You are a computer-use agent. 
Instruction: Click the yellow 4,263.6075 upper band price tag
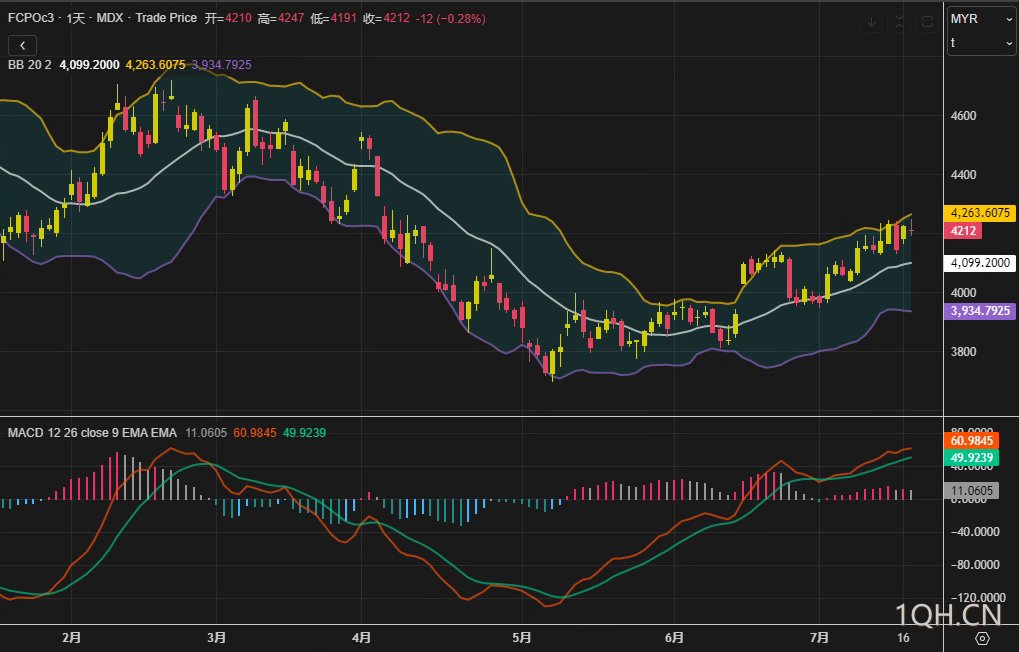[x=980, y=213]
